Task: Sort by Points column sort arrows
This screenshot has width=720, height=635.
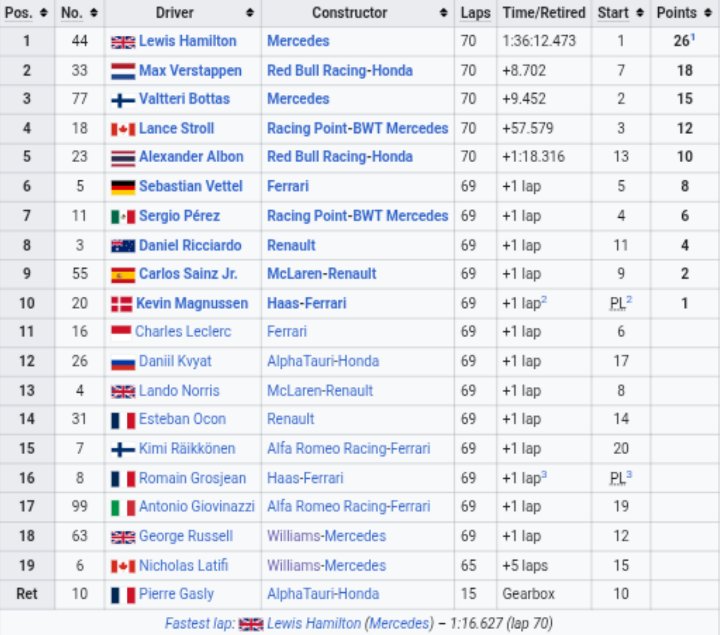Action: [708, 13]
